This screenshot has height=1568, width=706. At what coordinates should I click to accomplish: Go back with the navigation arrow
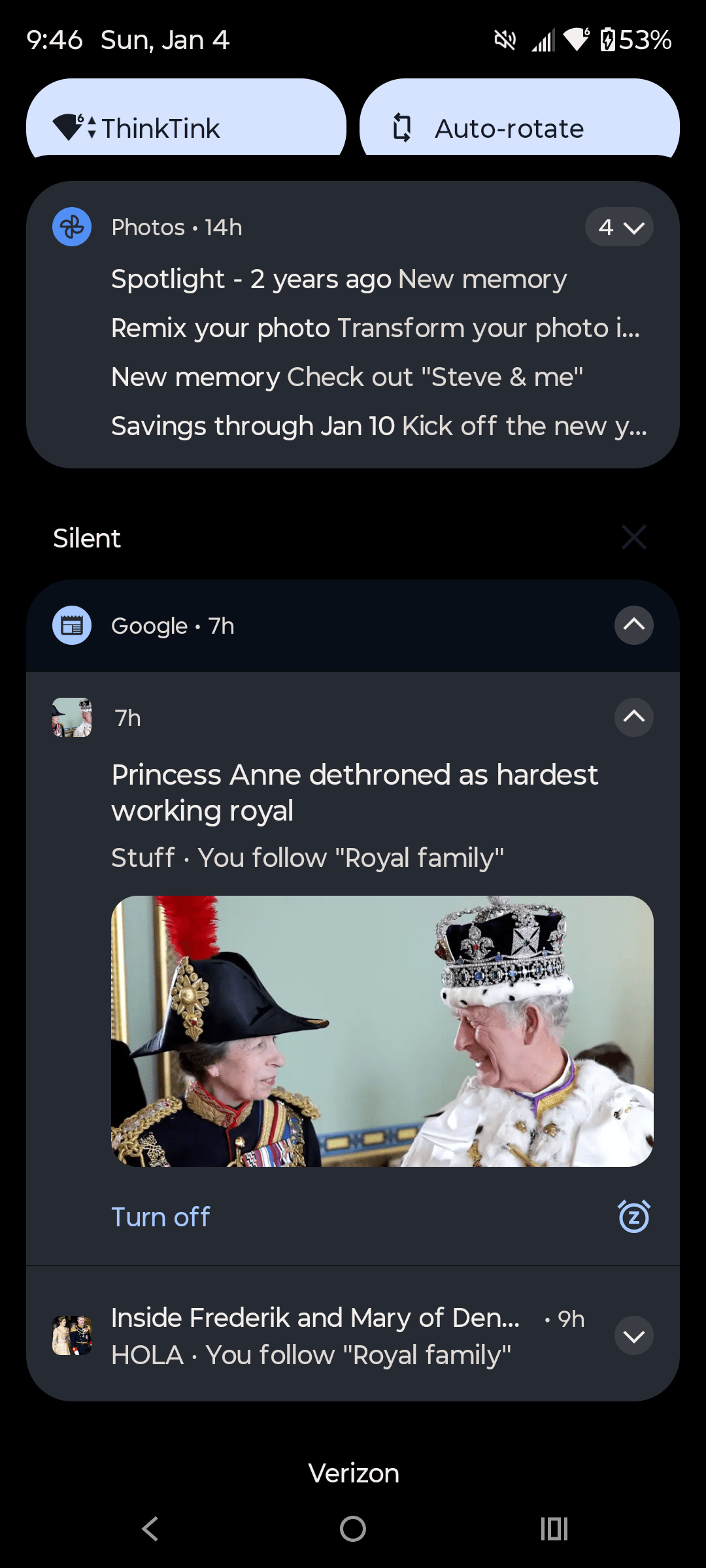pyautogui.click(x=150, y=1529)
